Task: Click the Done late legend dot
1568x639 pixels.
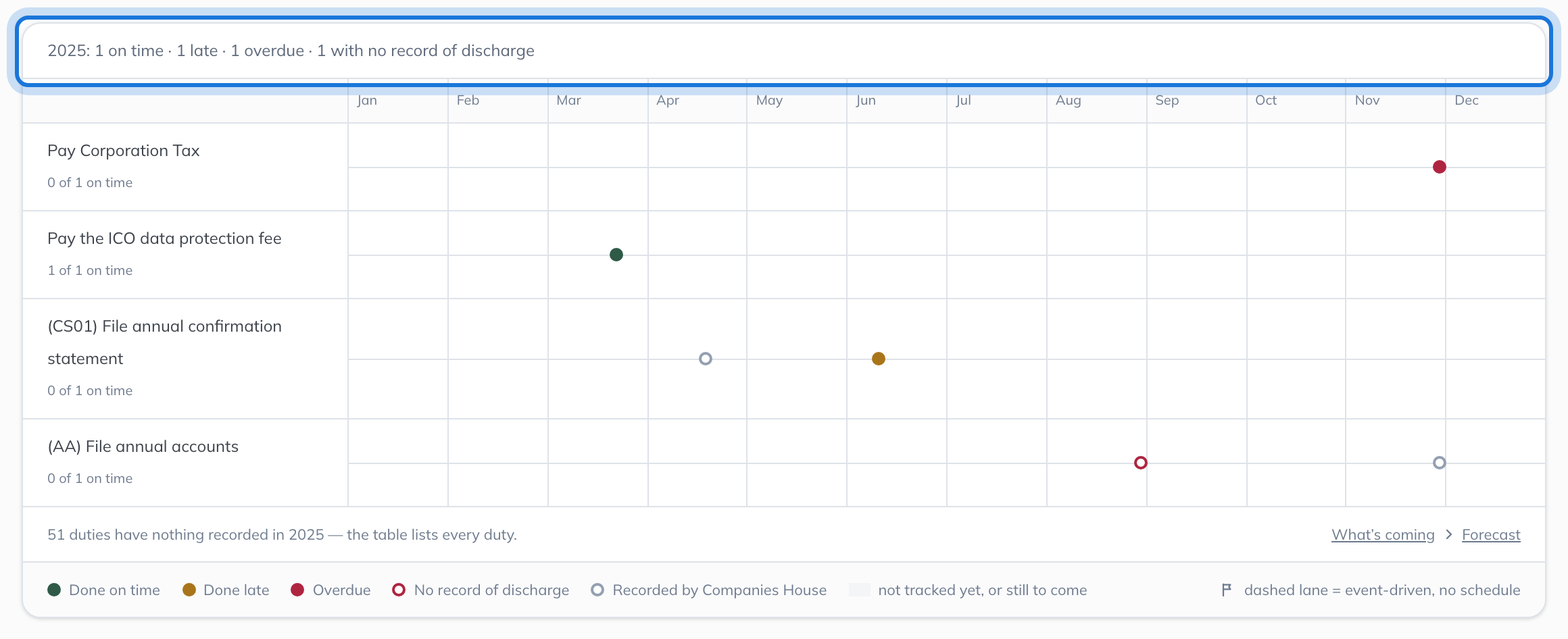Action: pyautogui.click(x=189, y=590)
